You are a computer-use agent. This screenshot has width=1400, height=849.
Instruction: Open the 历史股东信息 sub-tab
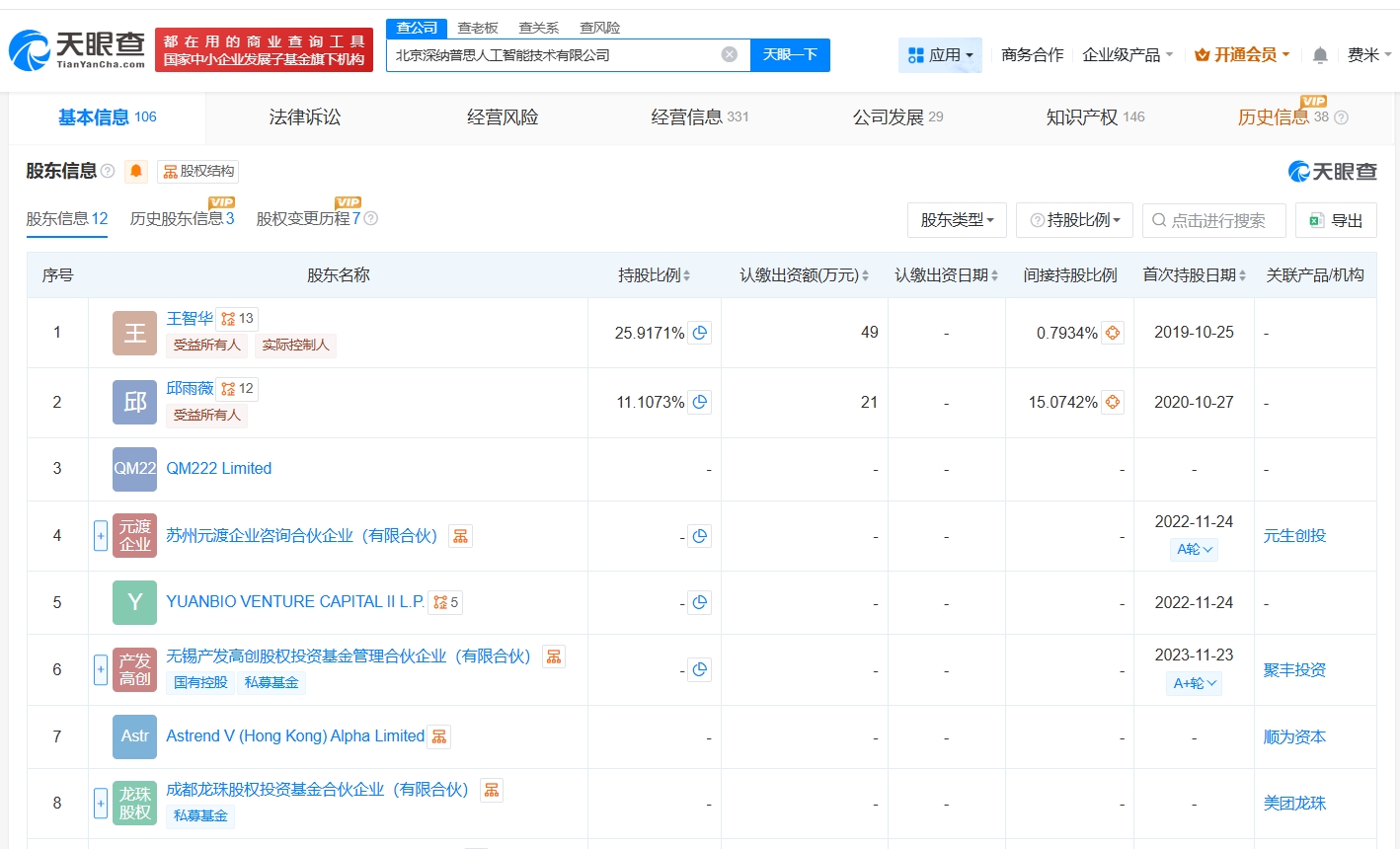[x=182, y=218]
